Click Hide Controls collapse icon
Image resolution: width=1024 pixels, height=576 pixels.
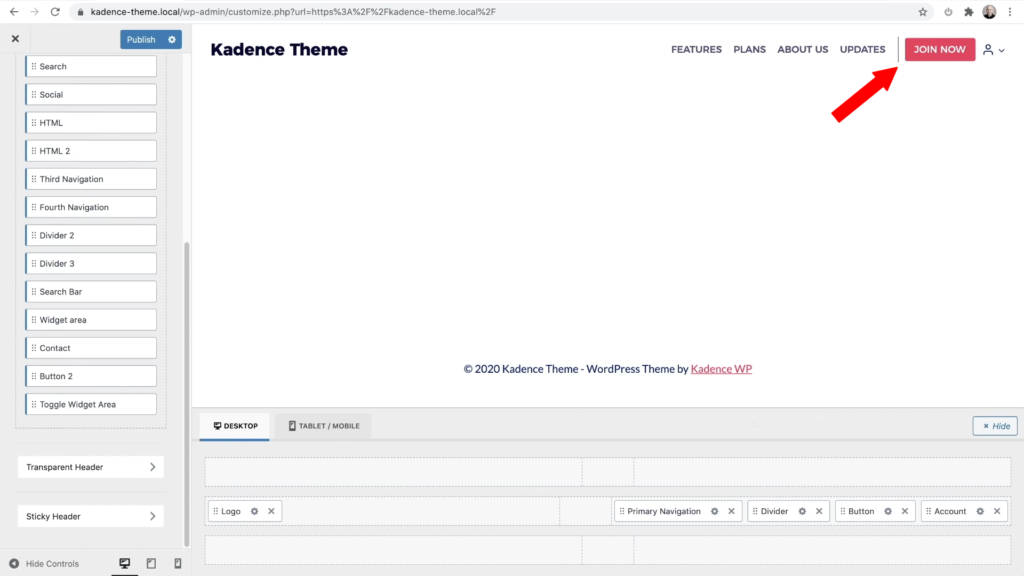pos(14,564)
